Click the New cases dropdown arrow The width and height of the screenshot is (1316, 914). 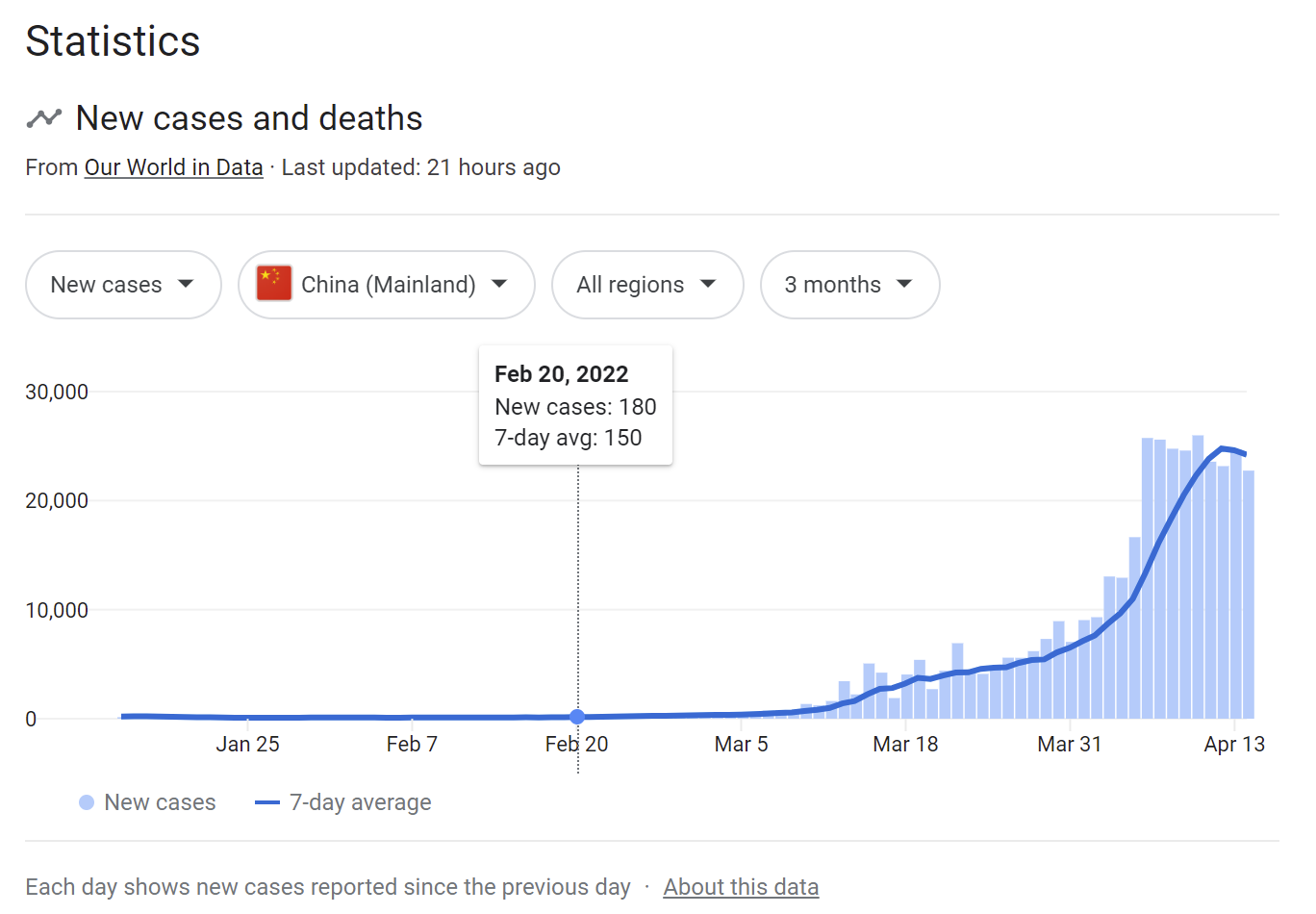point(186,284)
